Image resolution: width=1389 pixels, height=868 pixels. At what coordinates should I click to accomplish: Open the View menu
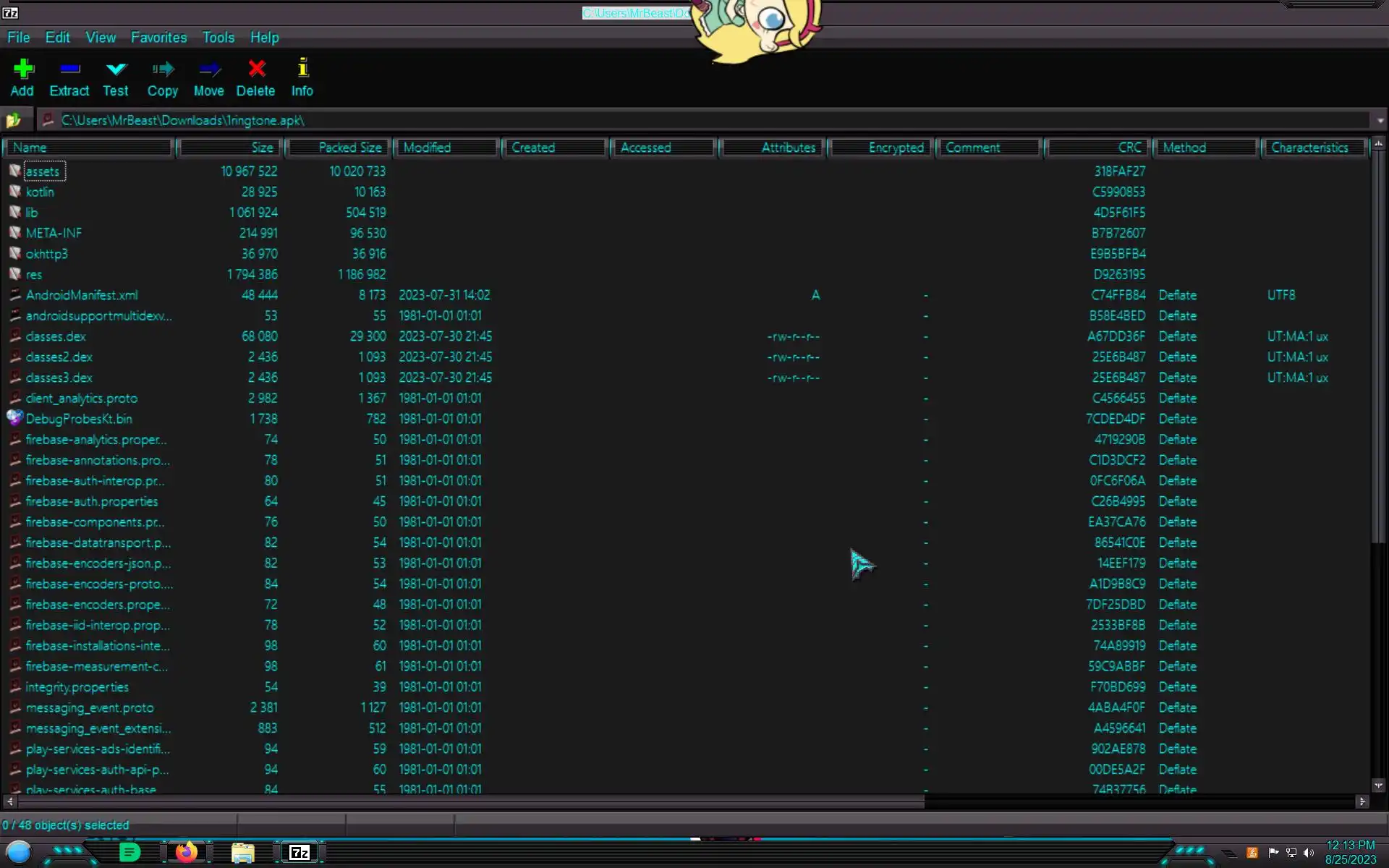pyautogui.click(x=101, y=38)
